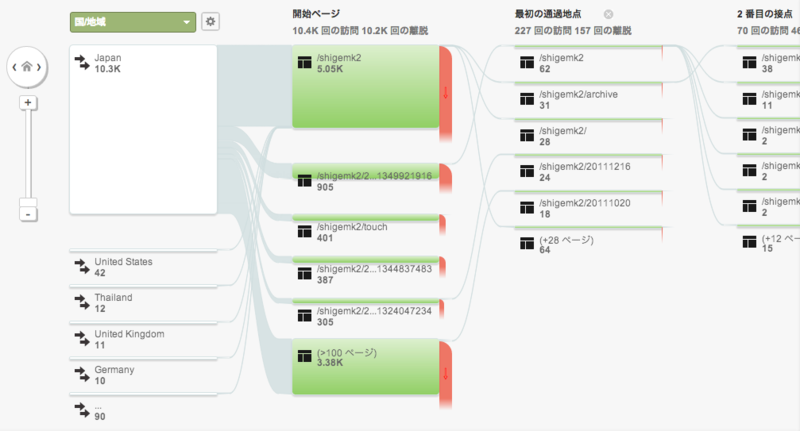Click page icon of /shigemk2/20111020 node

(527, 208)
